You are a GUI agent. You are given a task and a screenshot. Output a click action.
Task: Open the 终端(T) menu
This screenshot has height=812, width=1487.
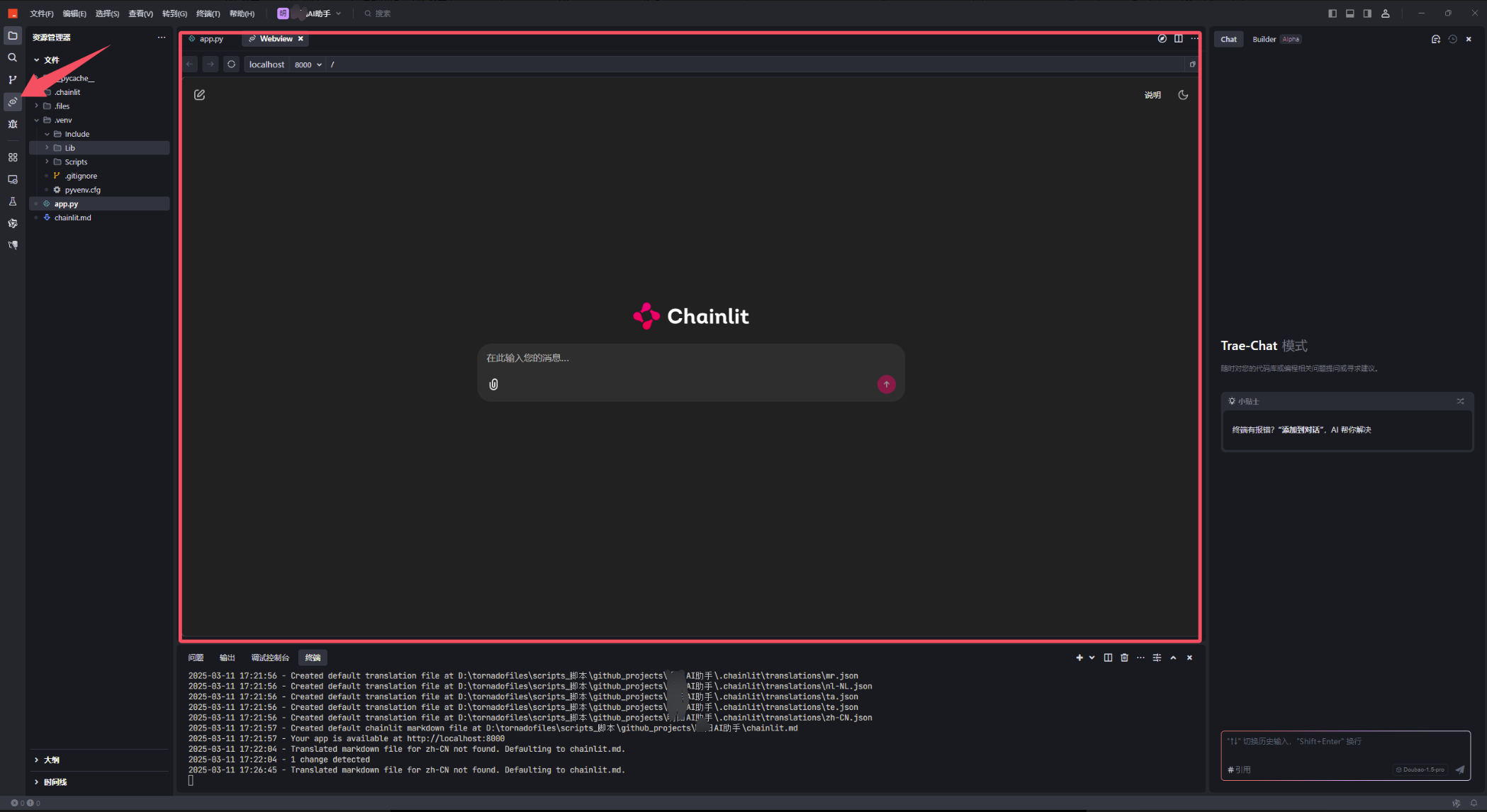click(x=208, y=13)
